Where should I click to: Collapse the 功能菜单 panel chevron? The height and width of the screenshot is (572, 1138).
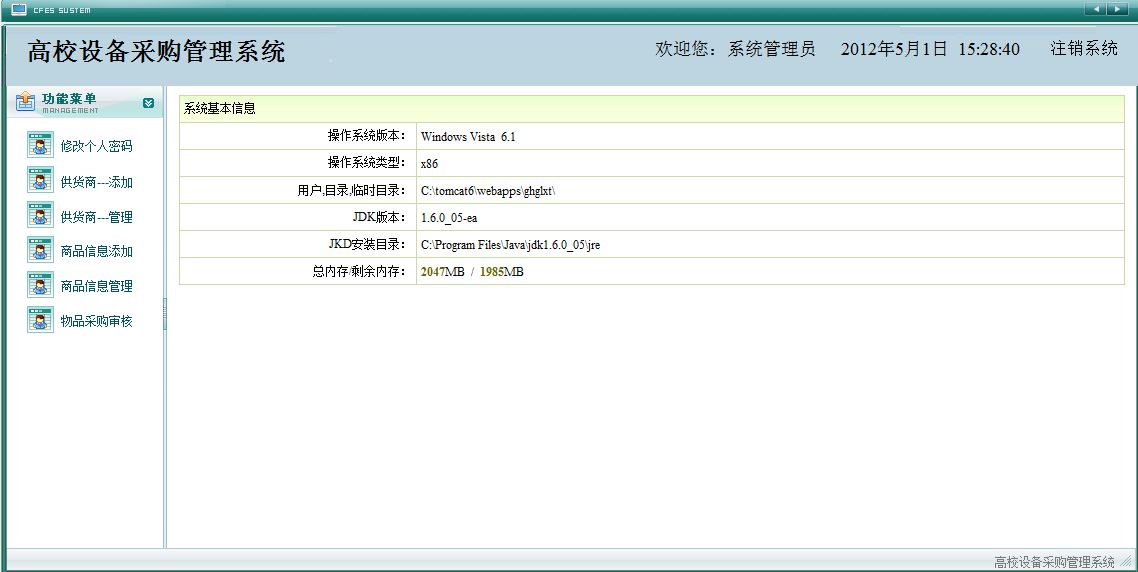149,103
